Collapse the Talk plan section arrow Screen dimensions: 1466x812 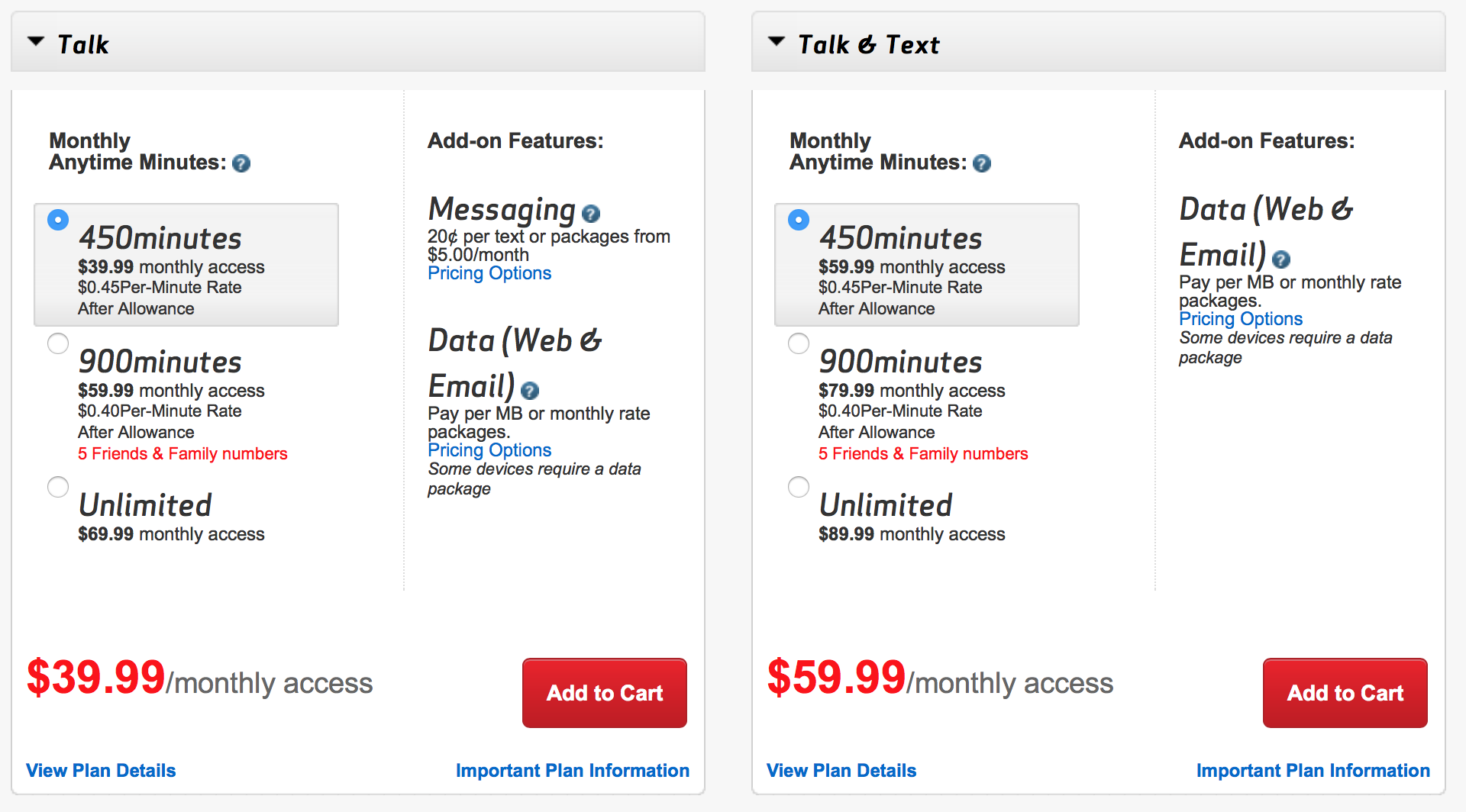(36, 42)
